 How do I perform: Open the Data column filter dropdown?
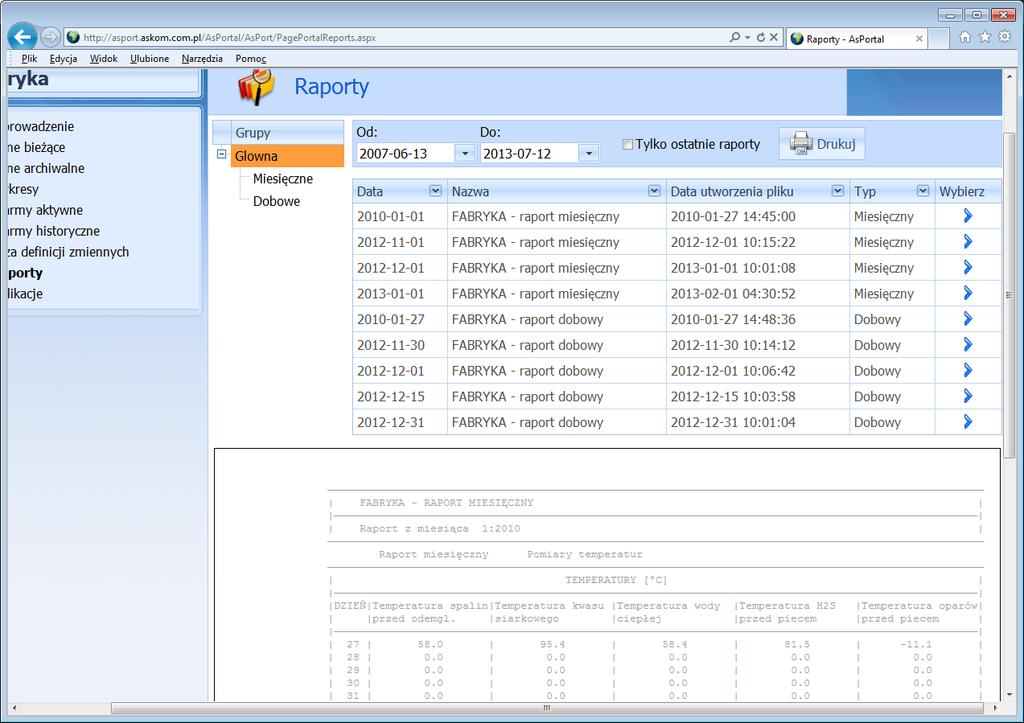436,191
